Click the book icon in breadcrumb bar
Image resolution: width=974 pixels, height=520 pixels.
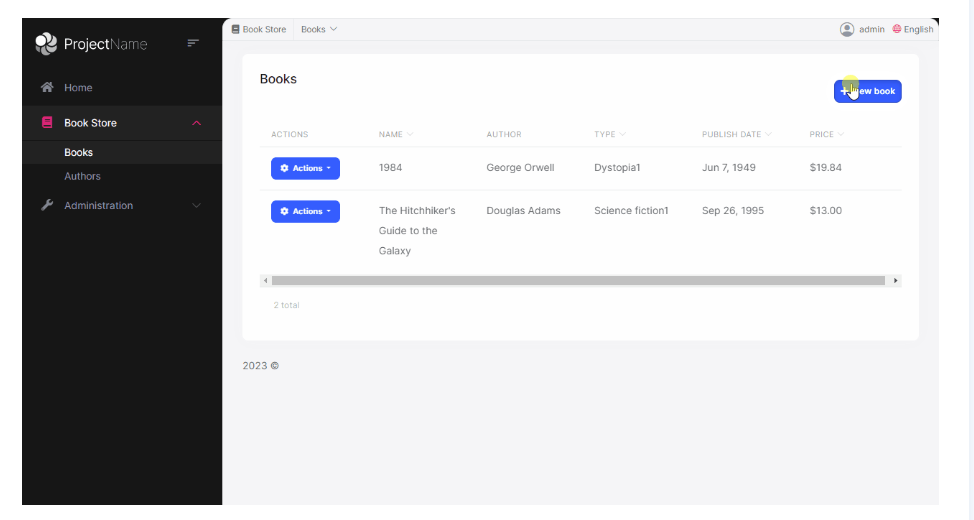pos(236,29)
